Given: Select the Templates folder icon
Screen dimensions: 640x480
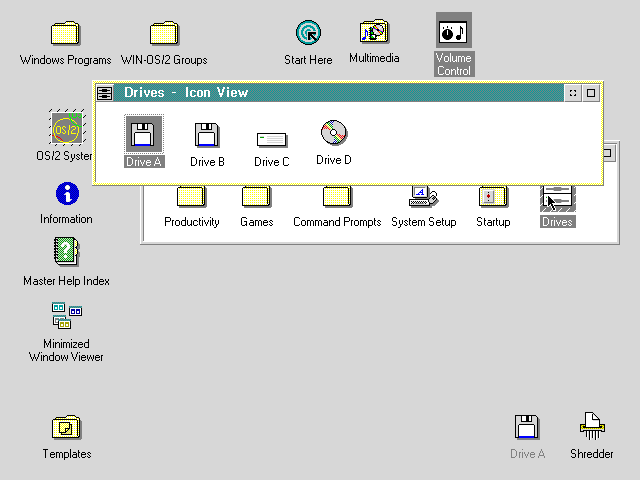Looking at the screenshot, I should (67, 427).
